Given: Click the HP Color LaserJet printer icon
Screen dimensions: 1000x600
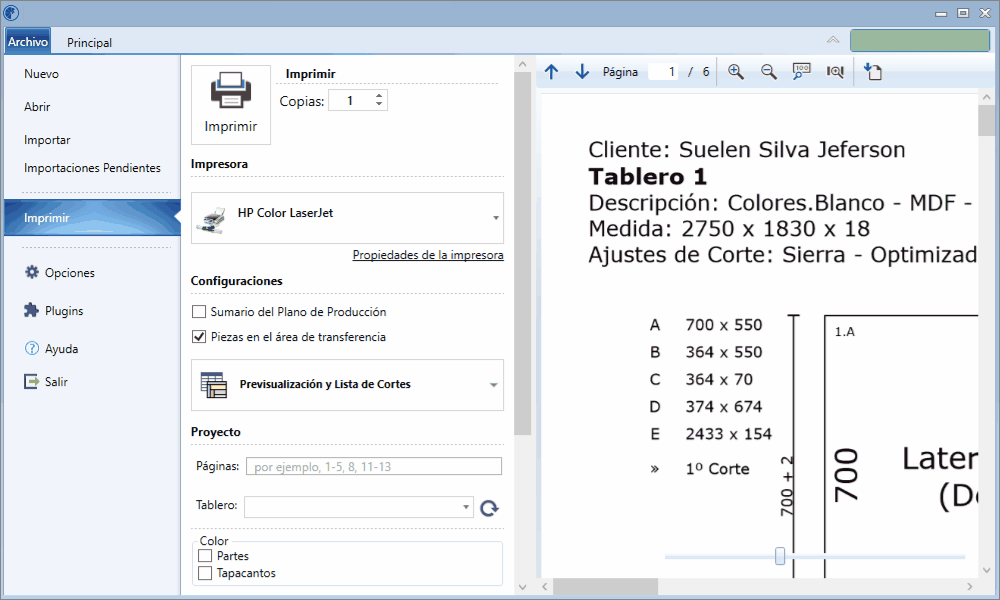Looking at the screenshot, I should (x=210, y=220).
